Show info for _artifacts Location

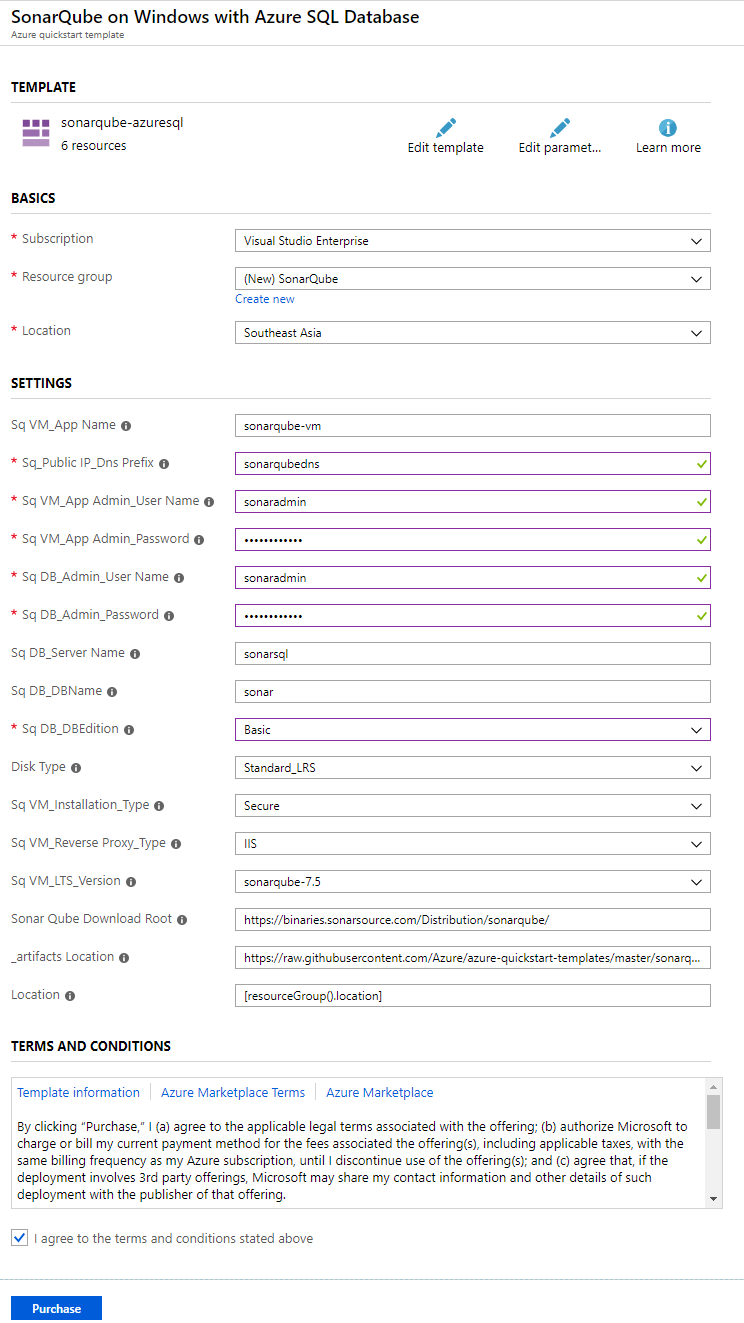124,958
